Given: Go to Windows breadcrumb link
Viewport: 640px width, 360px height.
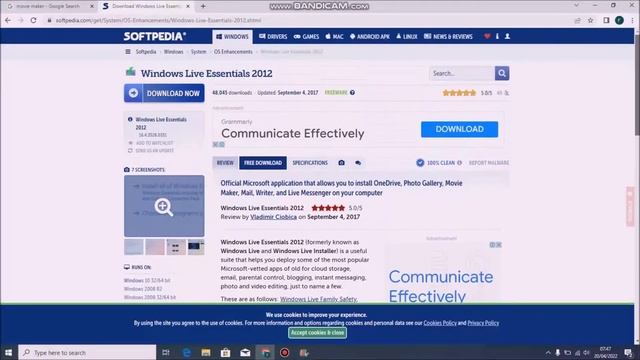Looking at the screenshot, I should 173,52.
